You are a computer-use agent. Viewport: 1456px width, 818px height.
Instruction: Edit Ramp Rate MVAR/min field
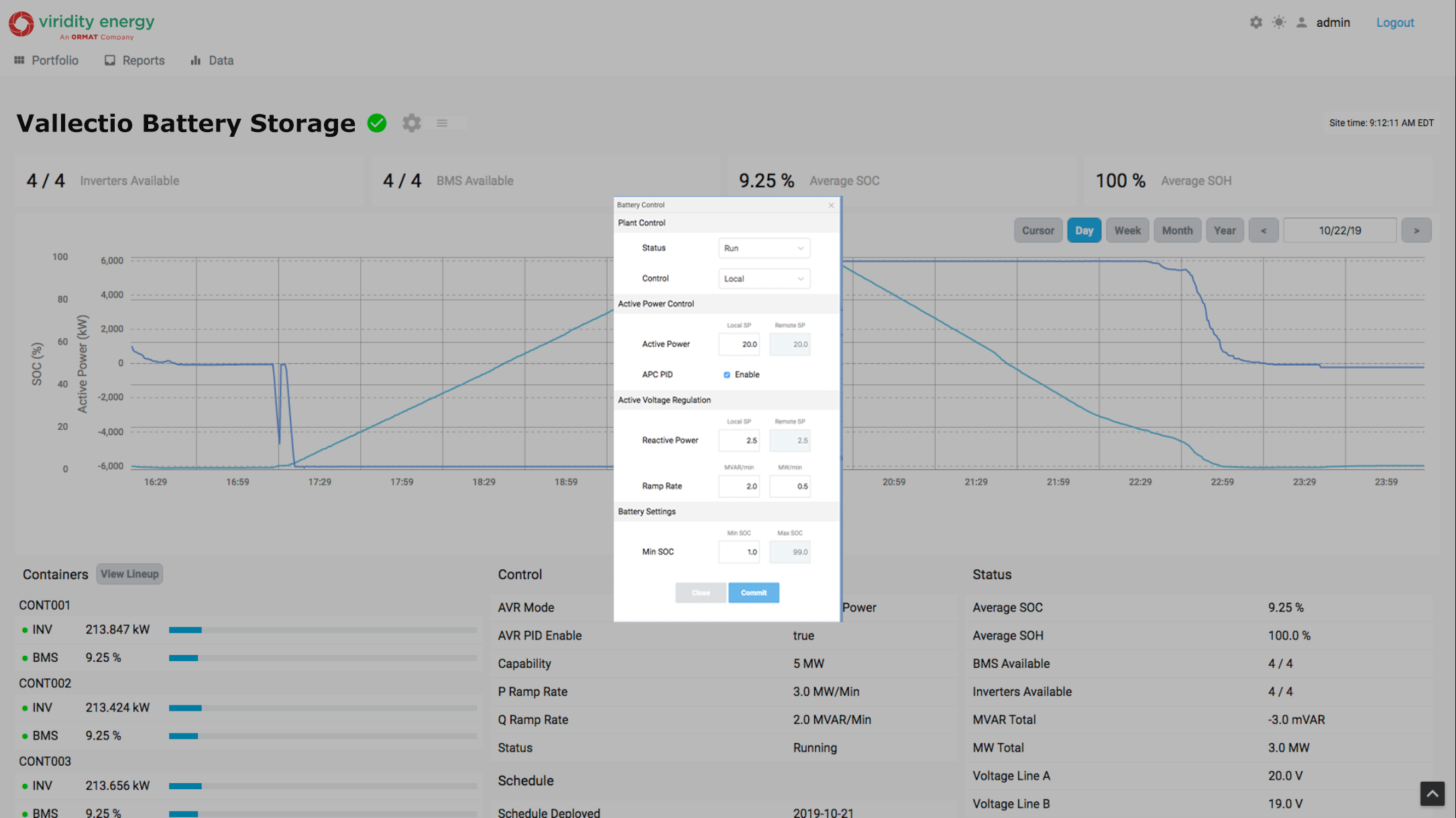pos(739,486)
